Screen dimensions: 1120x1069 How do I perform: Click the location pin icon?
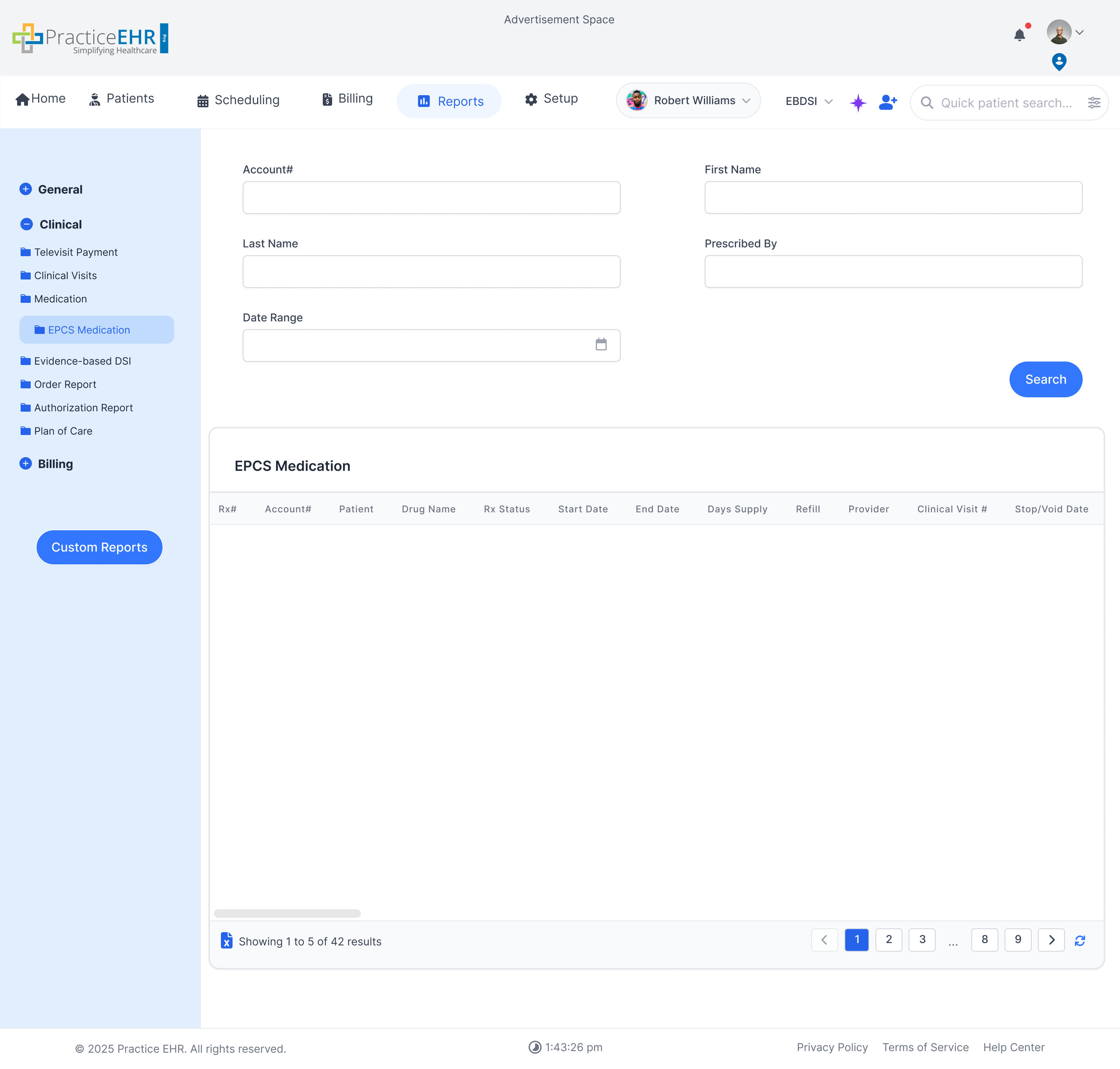(1059, 61)
